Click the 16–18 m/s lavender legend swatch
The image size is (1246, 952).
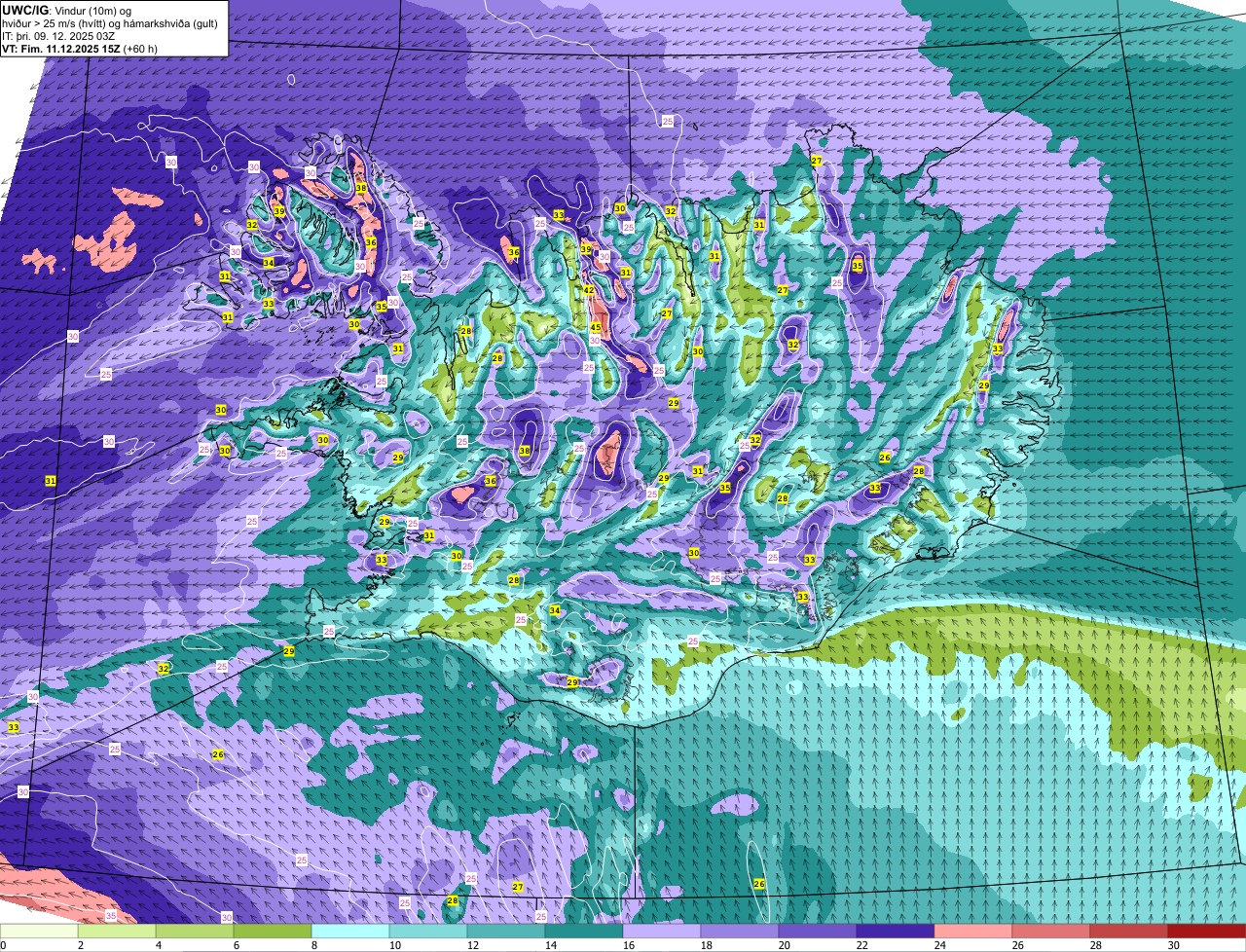pos(662,932)
